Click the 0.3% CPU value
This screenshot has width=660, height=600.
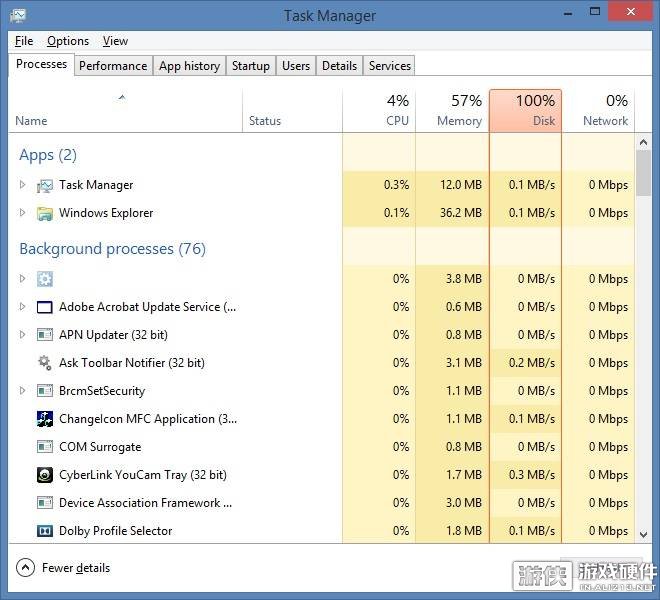[x=396, y=185]
